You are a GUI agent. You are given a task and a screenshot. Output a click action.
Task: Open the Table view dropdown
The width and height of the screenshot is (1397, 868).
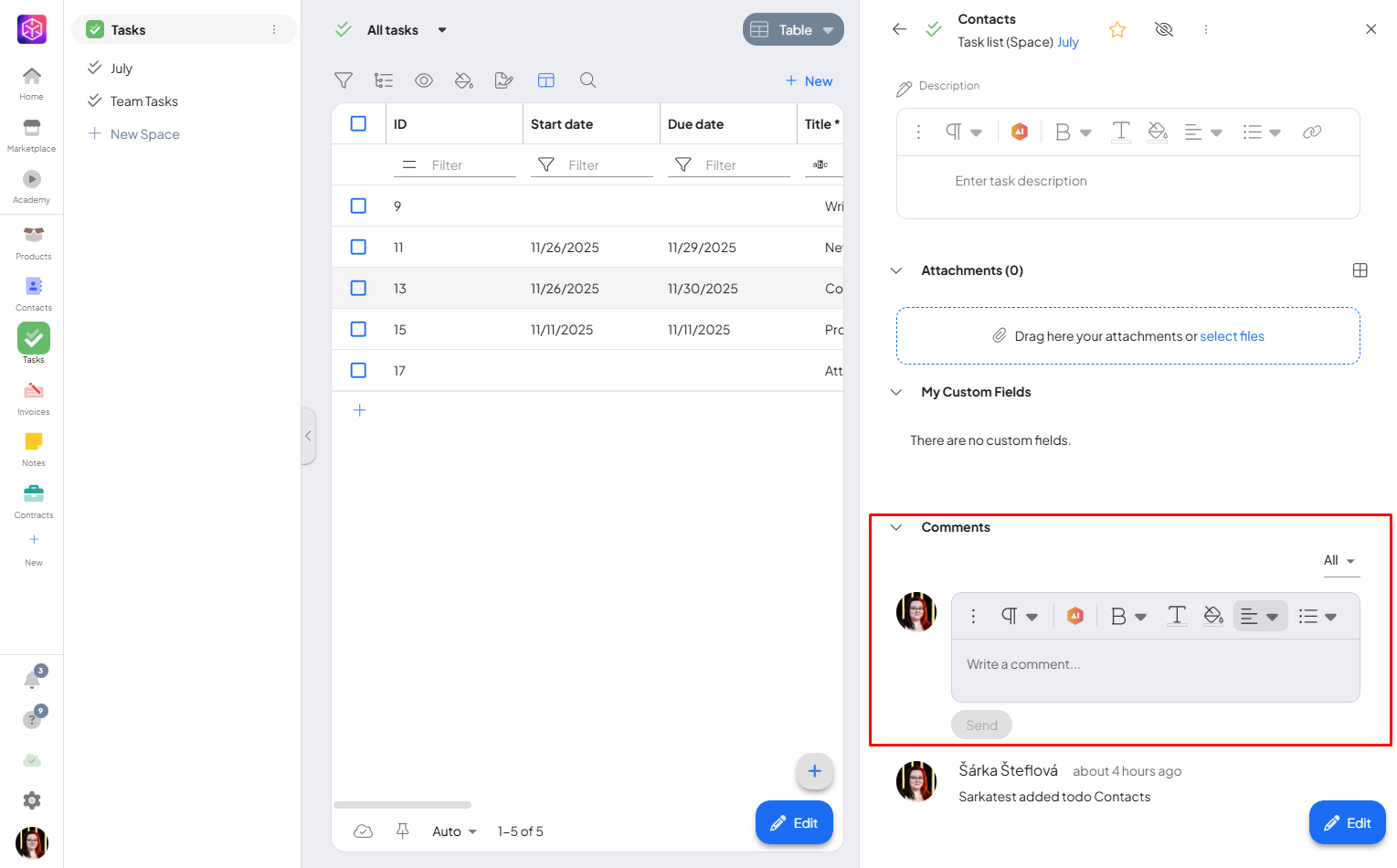click(x=793, y=30)
